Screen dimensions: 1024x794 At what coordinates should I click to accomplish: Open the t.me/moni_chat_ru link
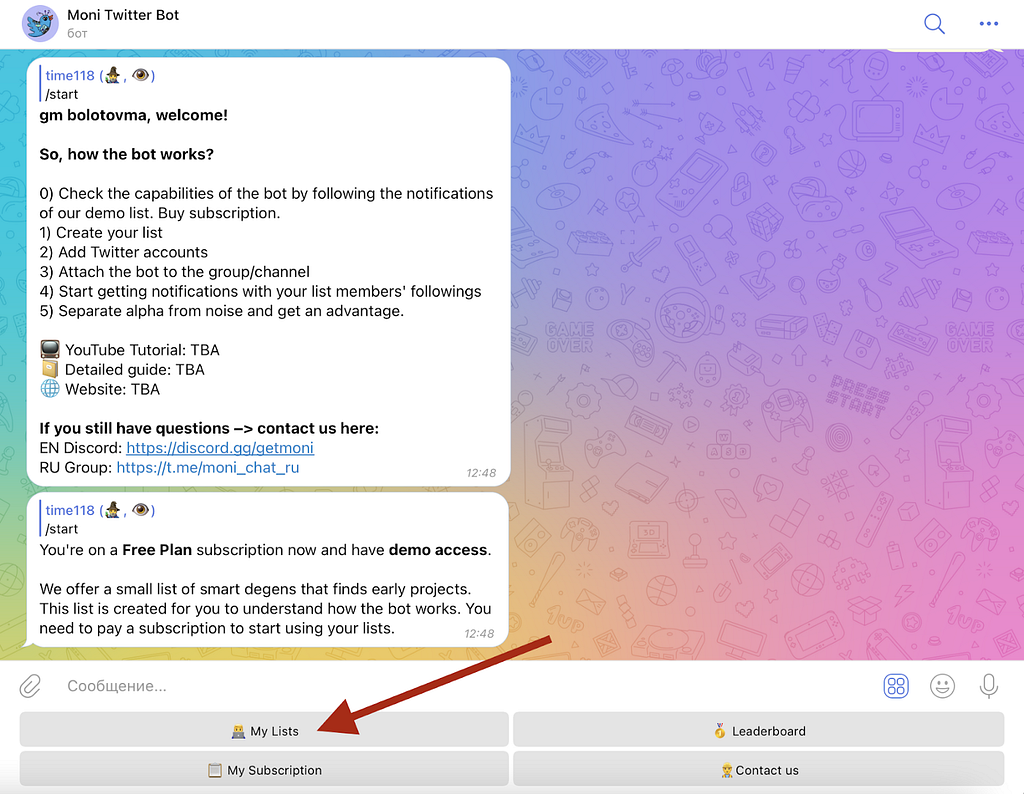tap(208, 468)
